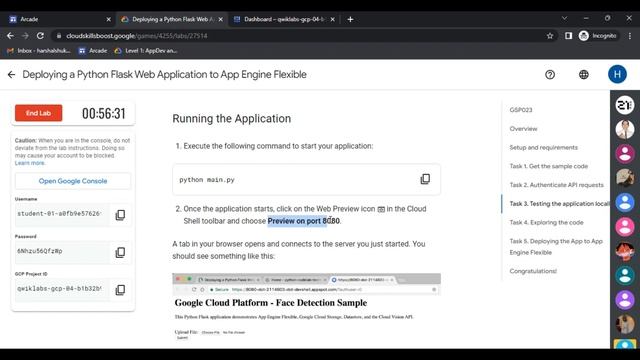Select the Deploying a Python Flask tab
640x360 pixels.
pyautogui.click(x=171, y=19)
